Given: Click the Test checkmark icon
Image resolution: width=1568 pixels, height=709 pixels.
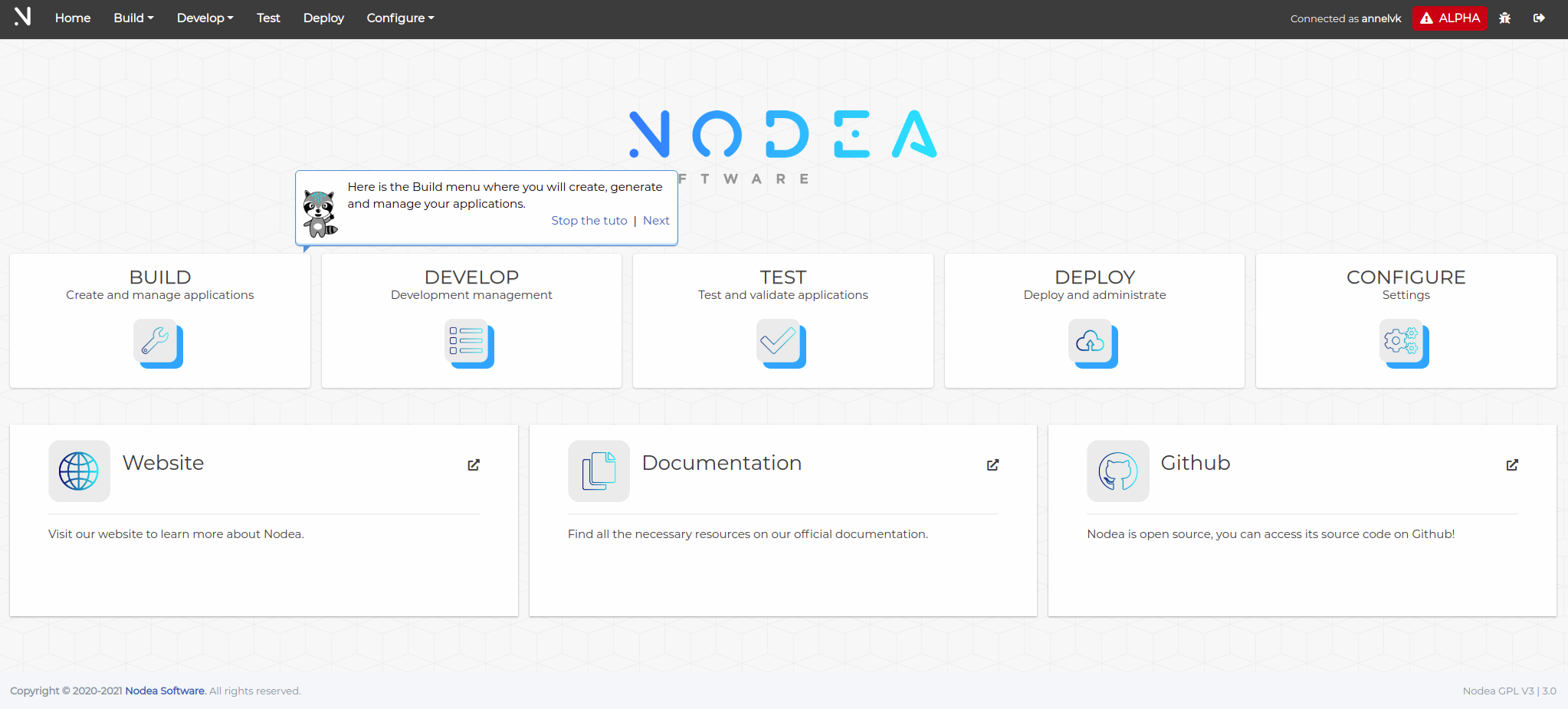Looking at the screenshot, I should coord(781,343).
